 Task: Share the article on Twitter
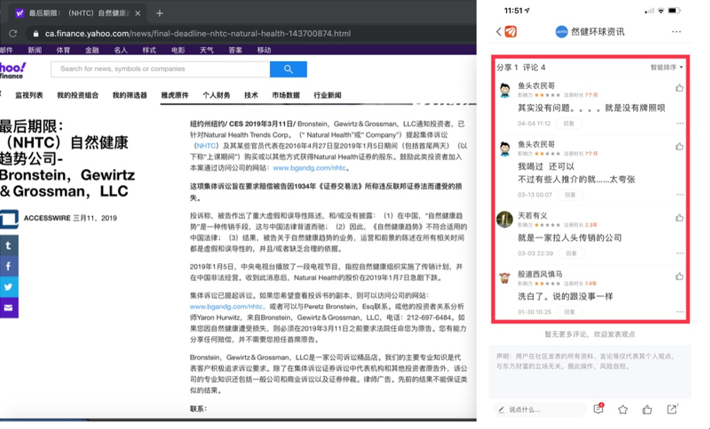click(x=9, y=287)
